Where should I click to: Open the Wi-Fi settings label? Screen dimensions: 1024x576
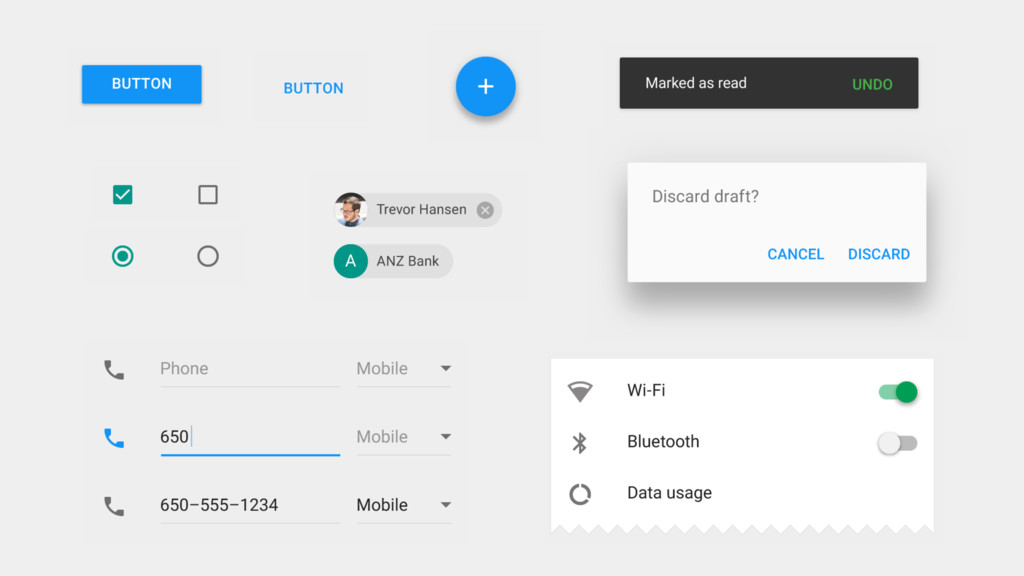click(x=646, y=391)
